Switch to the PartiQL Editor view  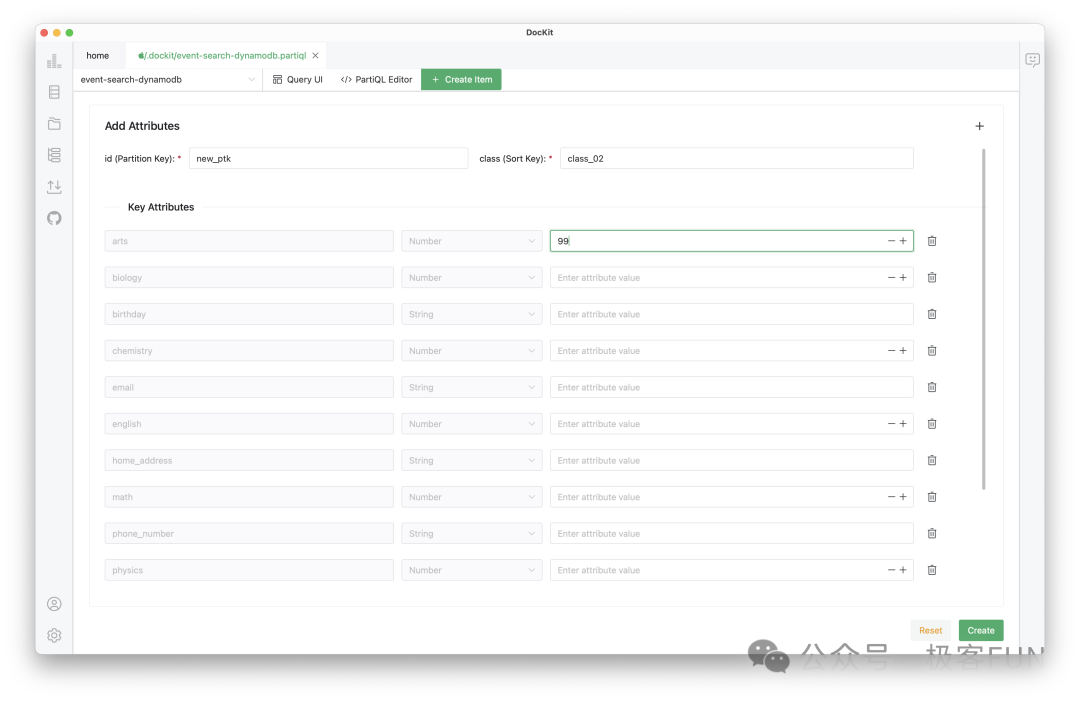[375, 79]
